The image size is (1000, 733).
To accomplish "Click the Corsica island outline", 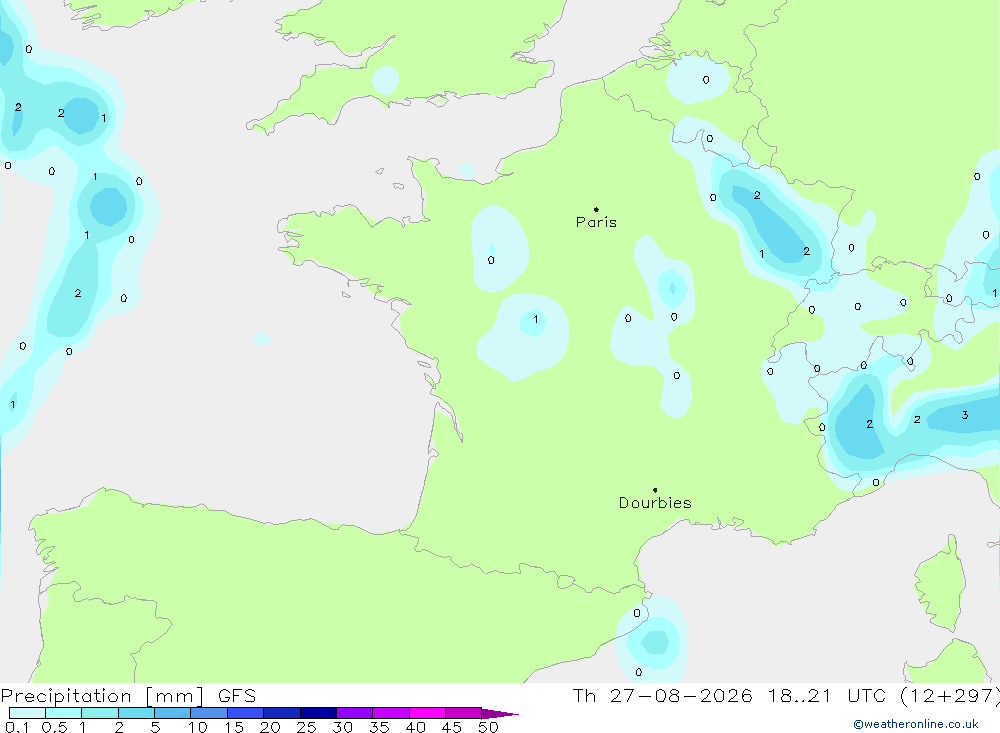I will click(941, 584).
